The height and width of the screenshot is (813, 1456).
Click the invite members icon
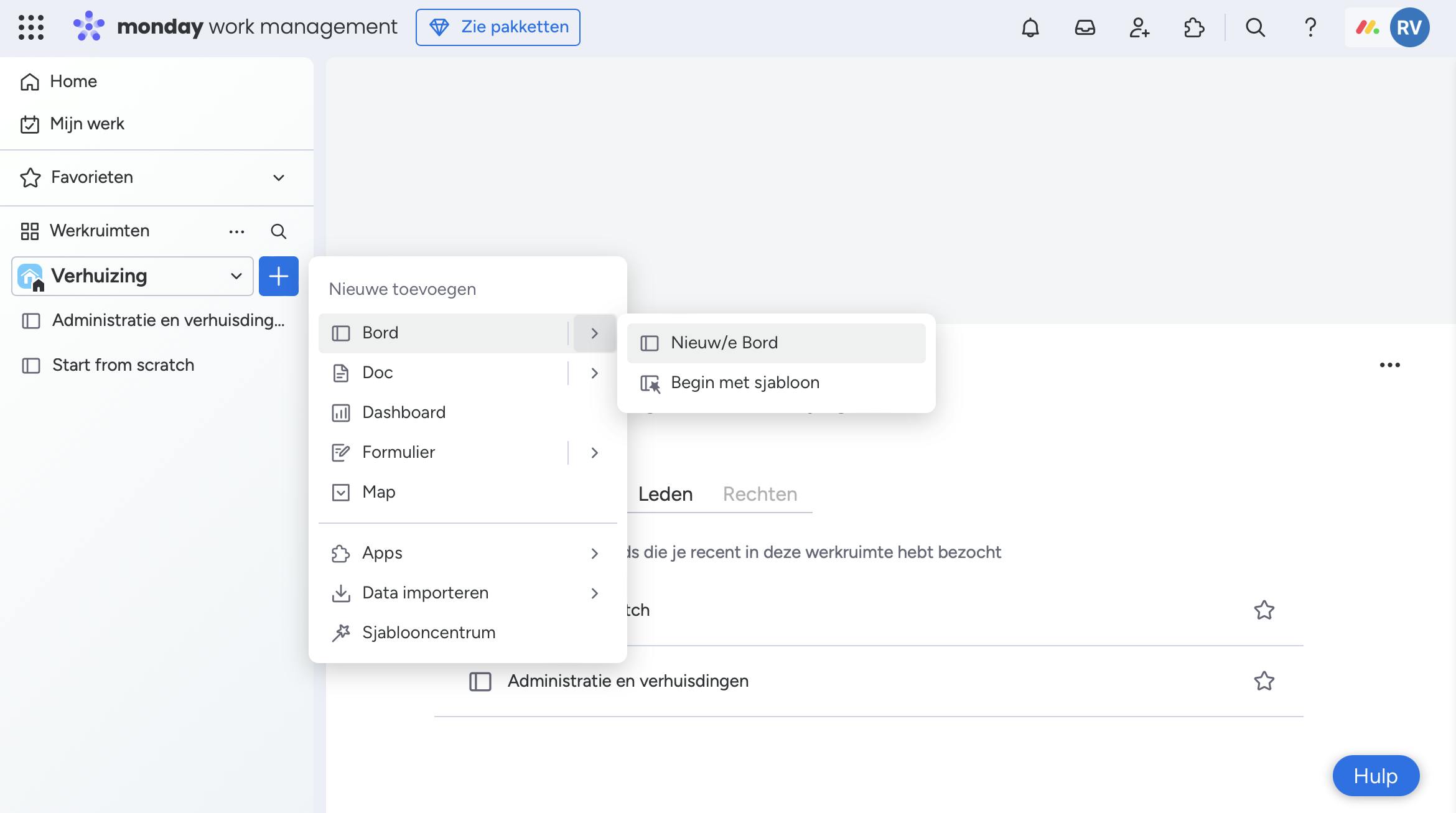1139,27
